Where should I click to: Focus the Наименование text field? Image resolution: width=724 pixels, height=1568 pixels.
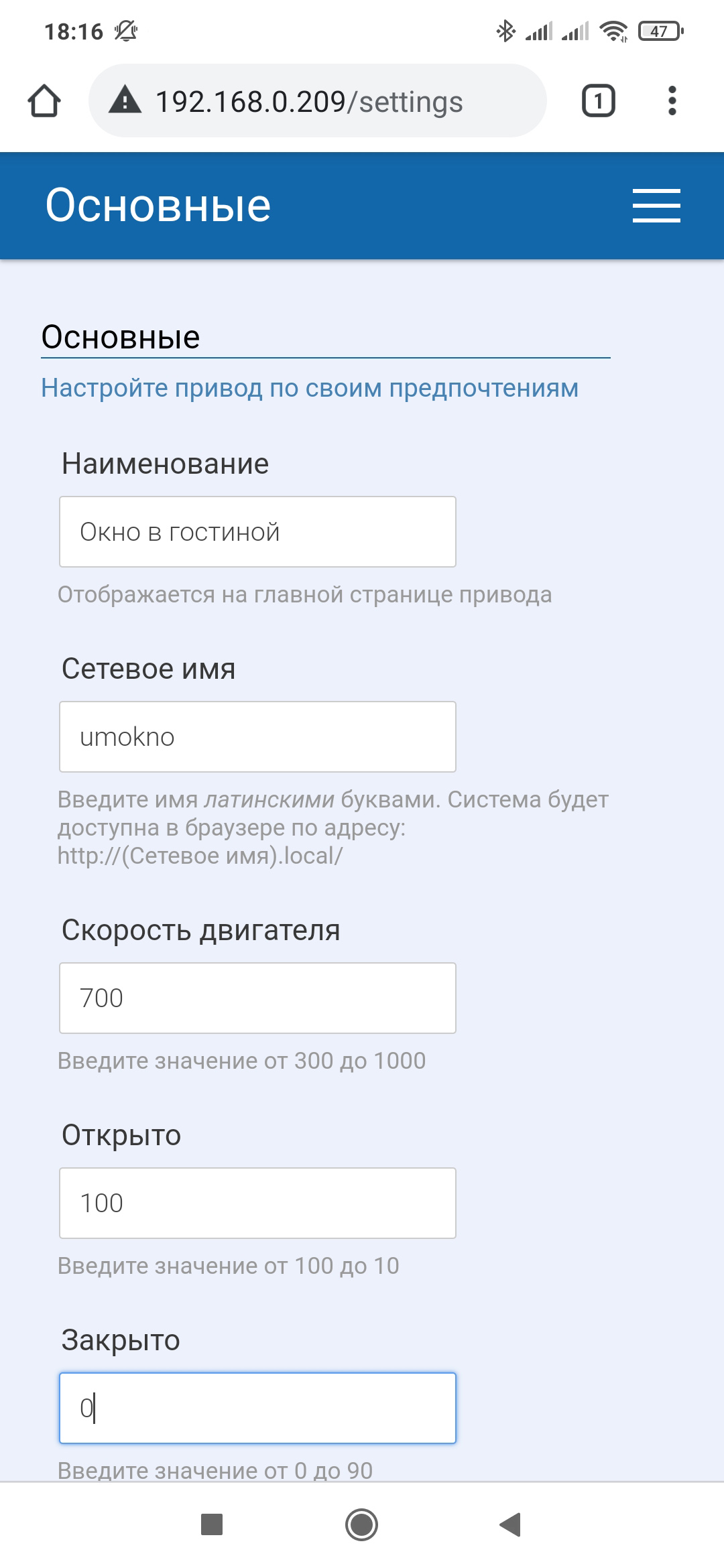pos(257,532)
